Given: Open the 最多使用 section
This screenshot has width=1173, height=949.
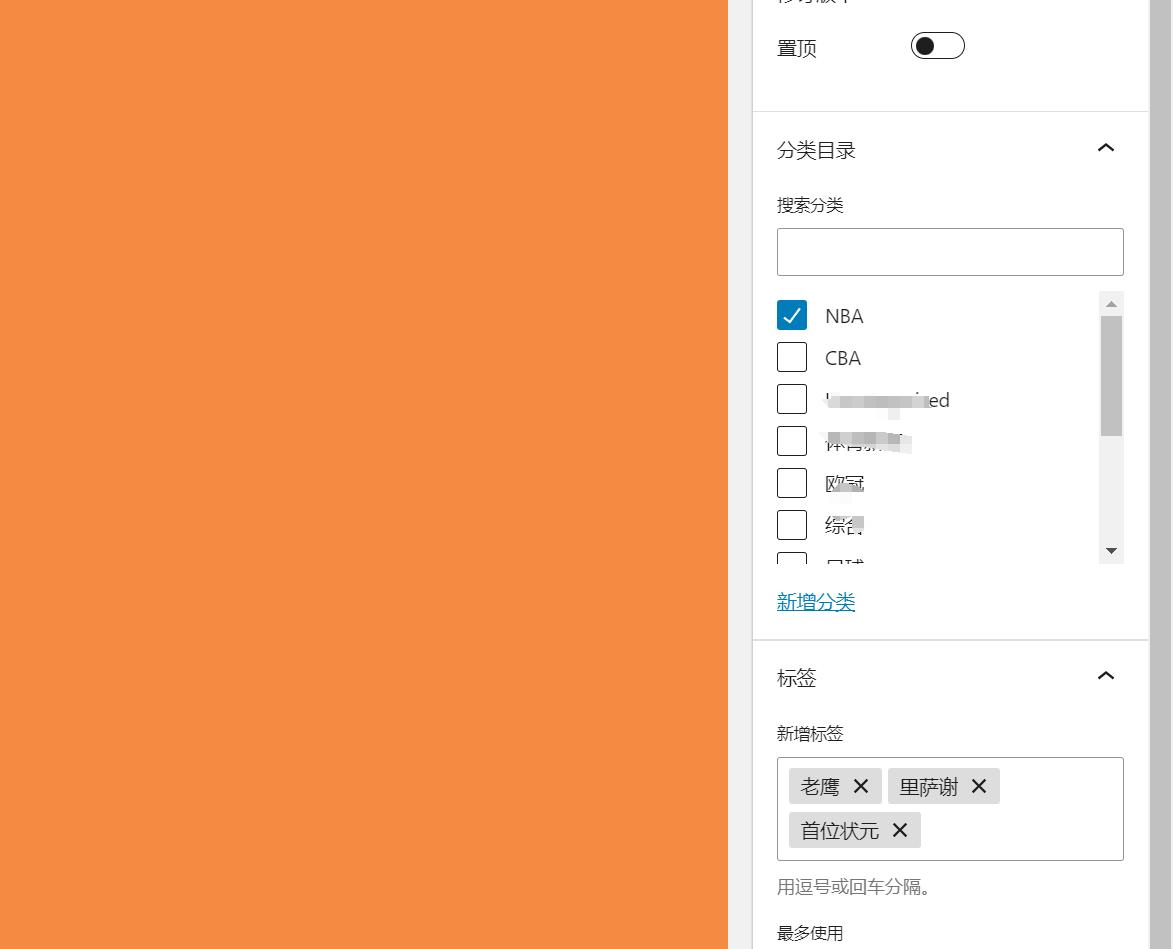Looking at the screenshot, I should (811, 932).
